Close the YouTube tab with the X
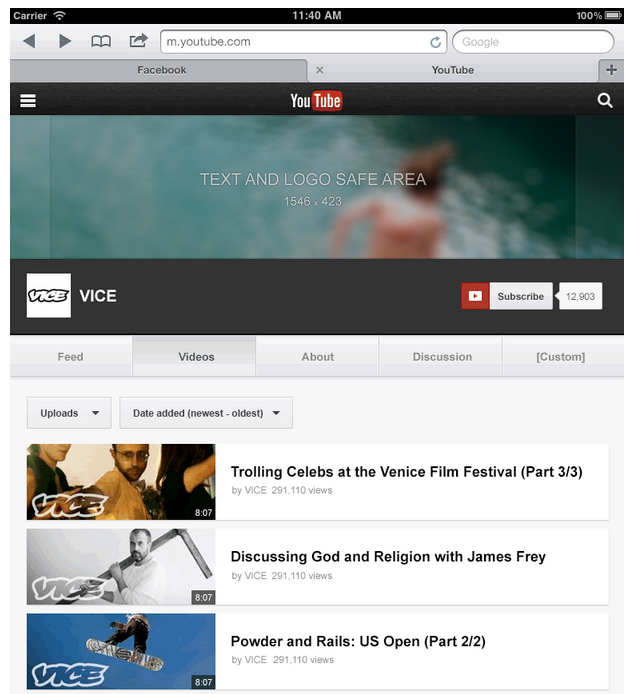Image resolution: width=625 pixels, height=694 pixels. [x=320, y=70]
